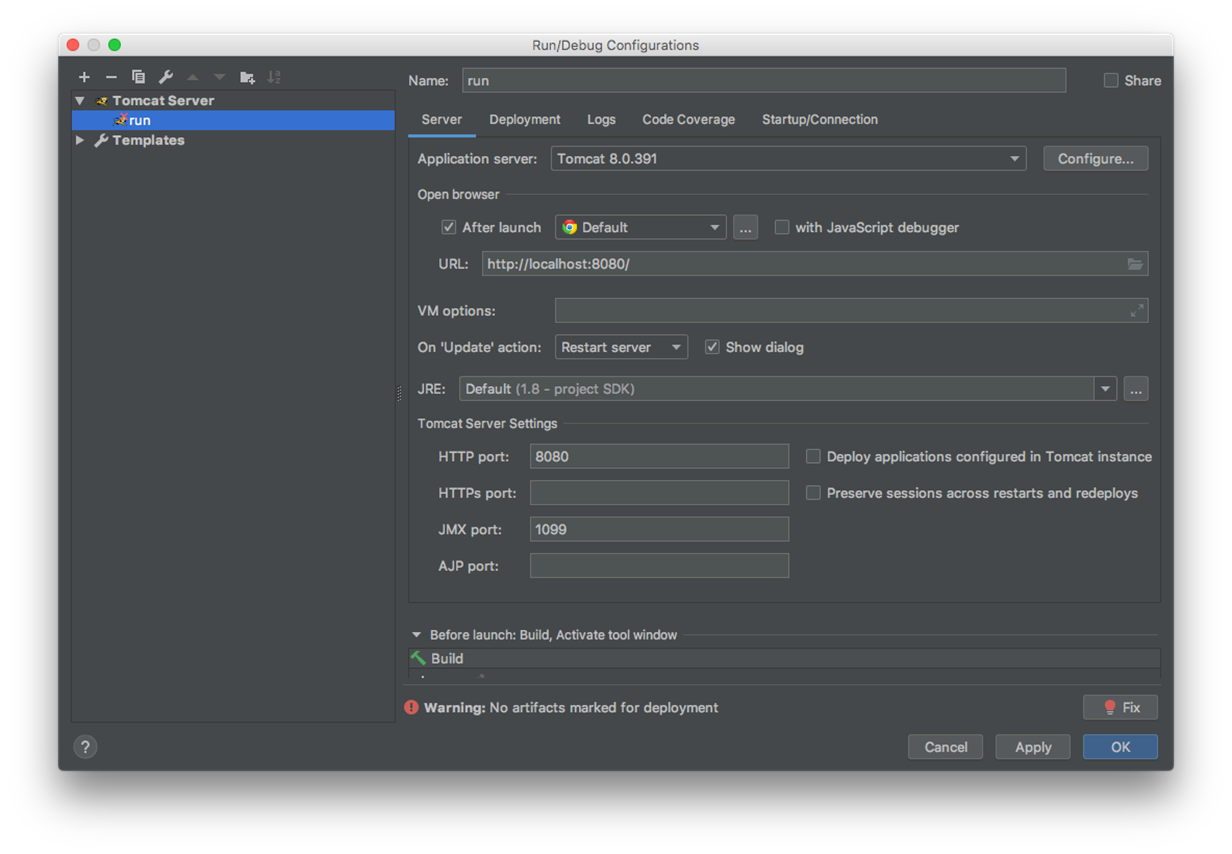
Task: Click the Tomcat Server cat icon
Action: click(102, 101)
